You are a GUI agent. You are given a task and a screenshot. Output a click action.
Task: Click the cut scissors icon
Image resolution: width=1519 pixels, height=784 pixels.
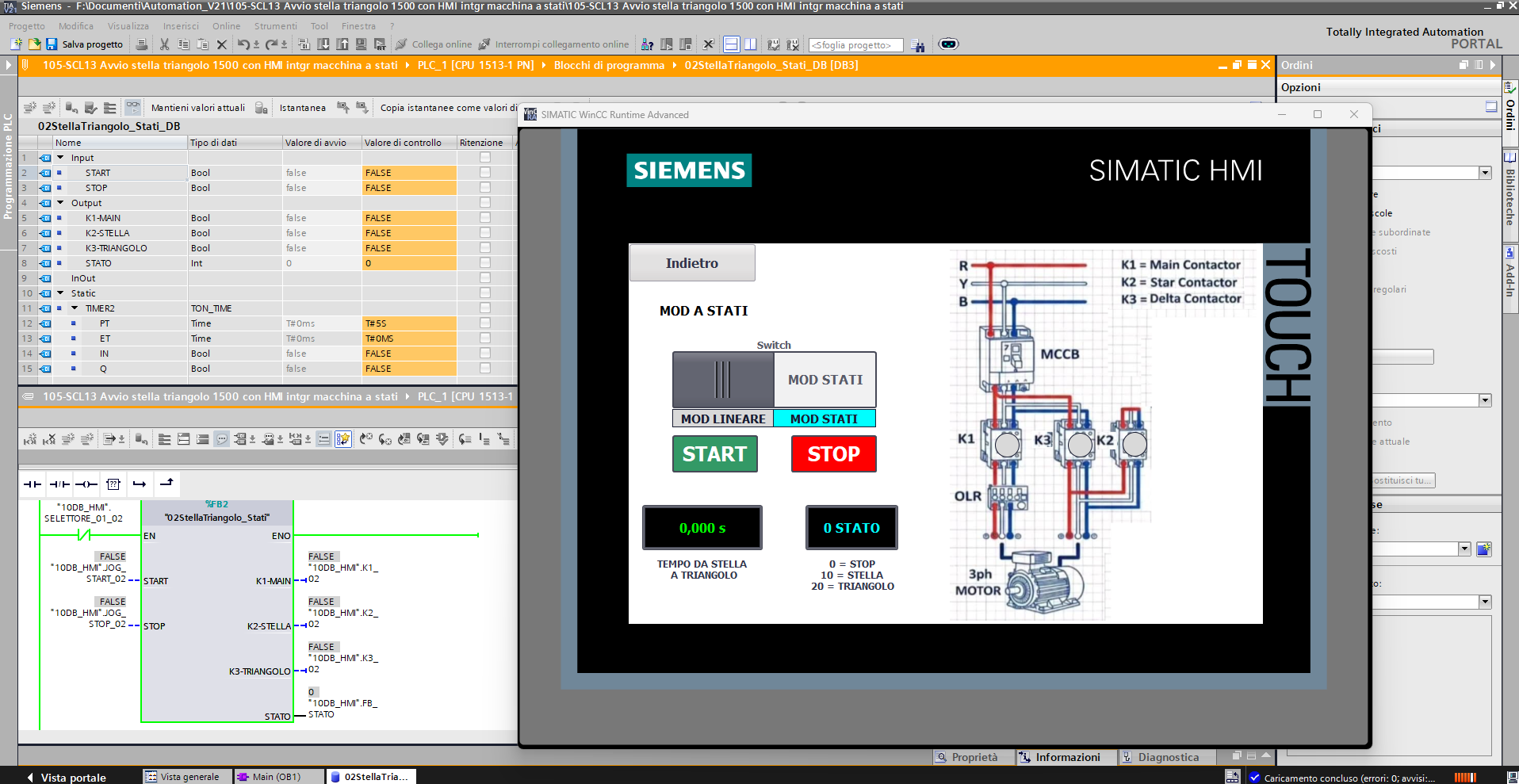coord(164,44)
